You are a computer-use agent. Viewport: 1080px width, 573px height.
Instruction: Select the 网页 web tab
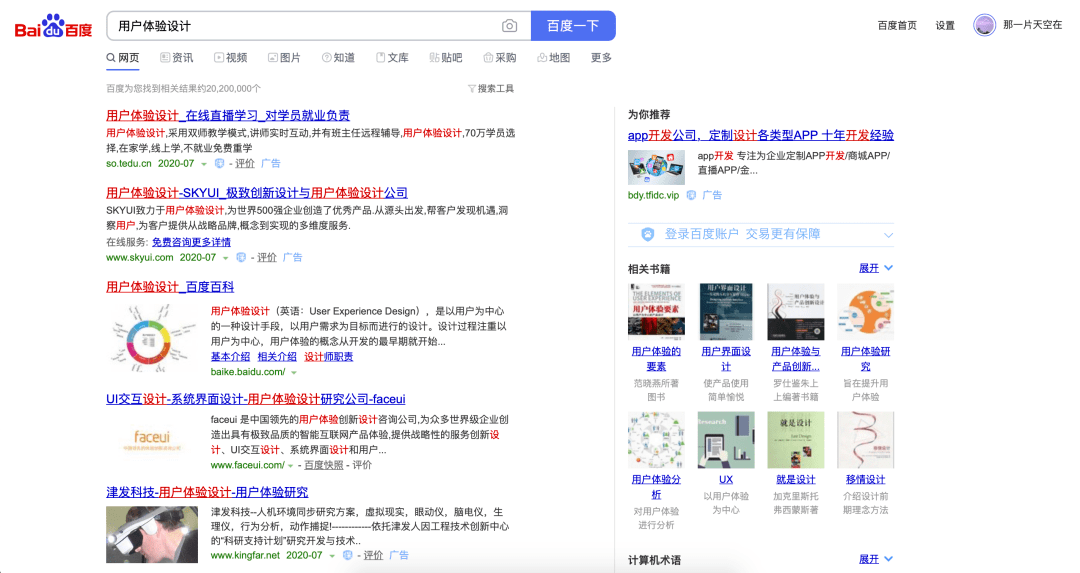coord(123,58)
